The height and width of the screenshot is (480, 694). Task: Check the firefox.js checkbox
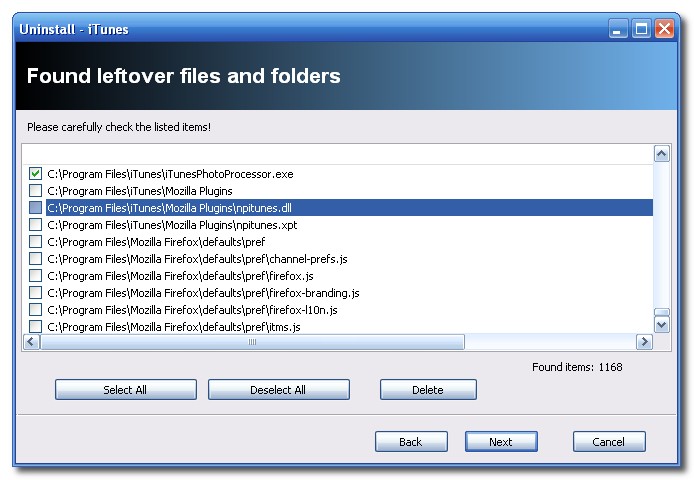35,275
